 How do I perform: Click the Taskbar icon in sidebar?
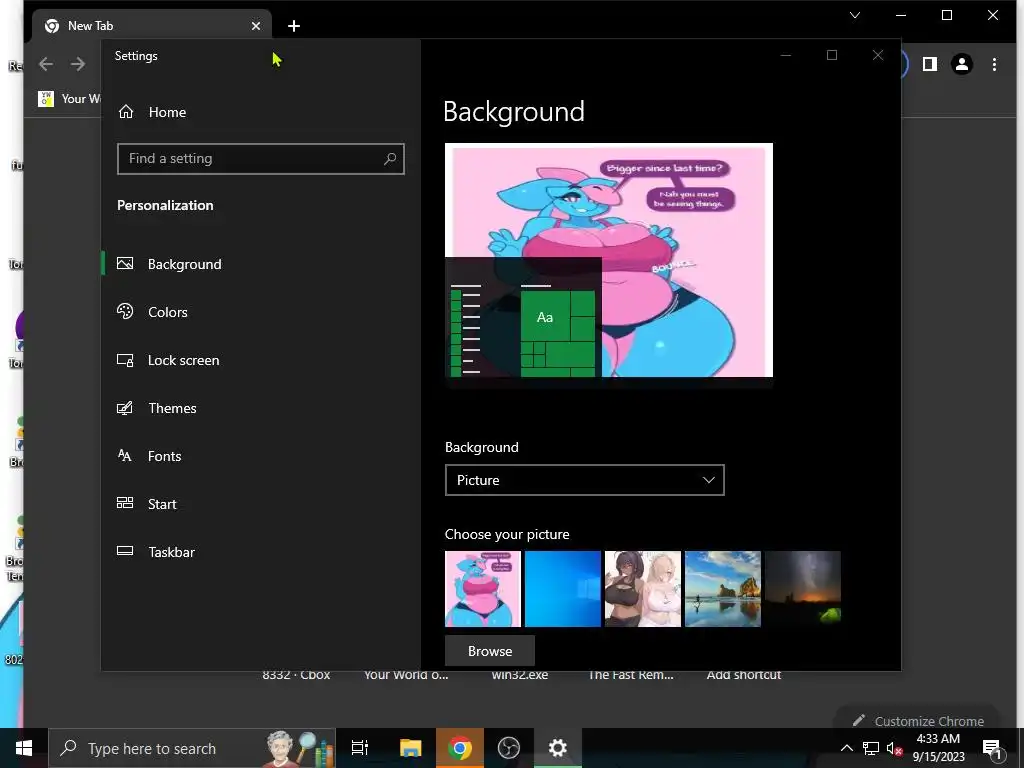tap(125, 551)
